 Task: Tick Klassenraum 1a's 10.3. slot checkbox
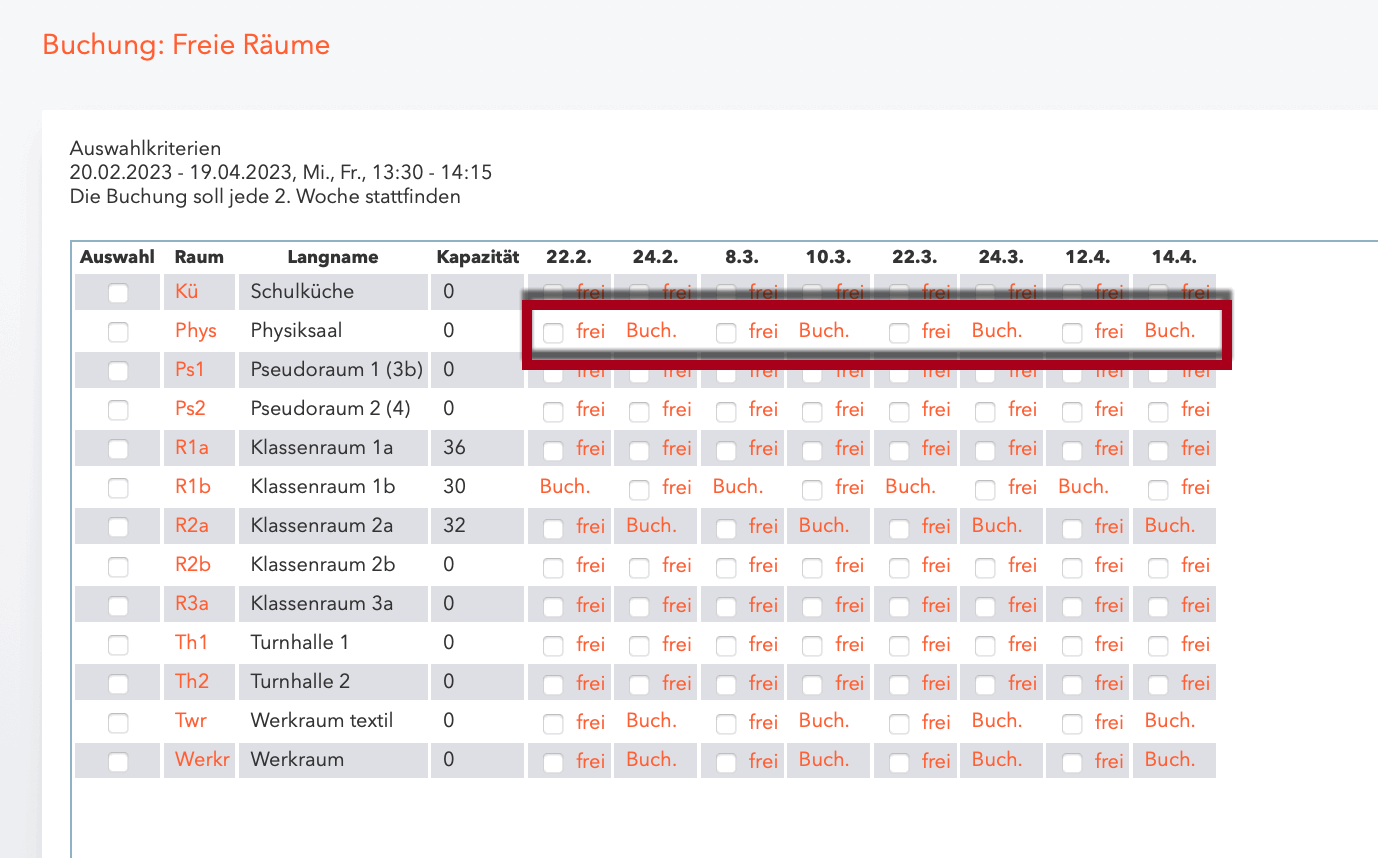(812, 450)
